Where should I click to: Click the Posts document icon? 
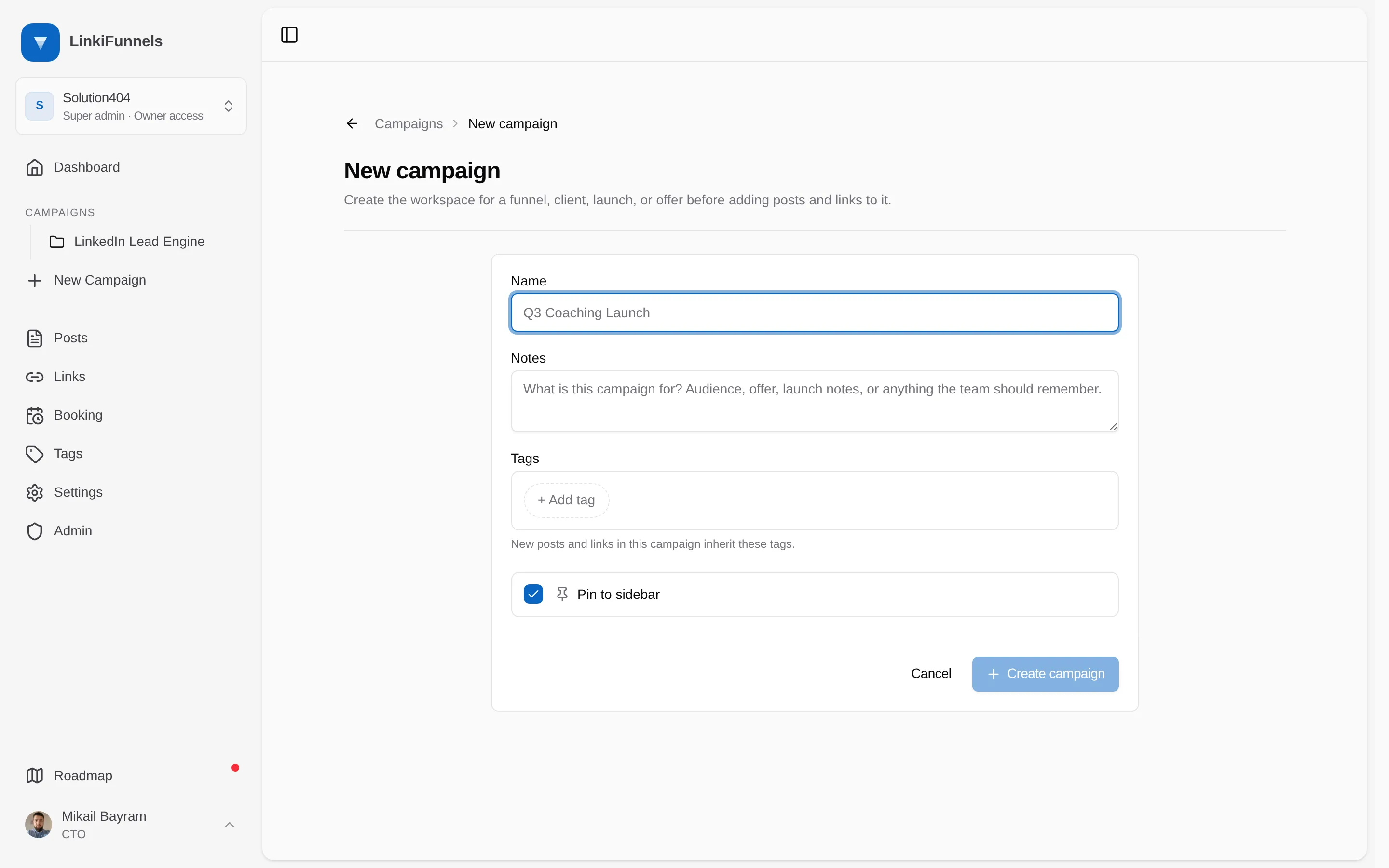point(34,338)
